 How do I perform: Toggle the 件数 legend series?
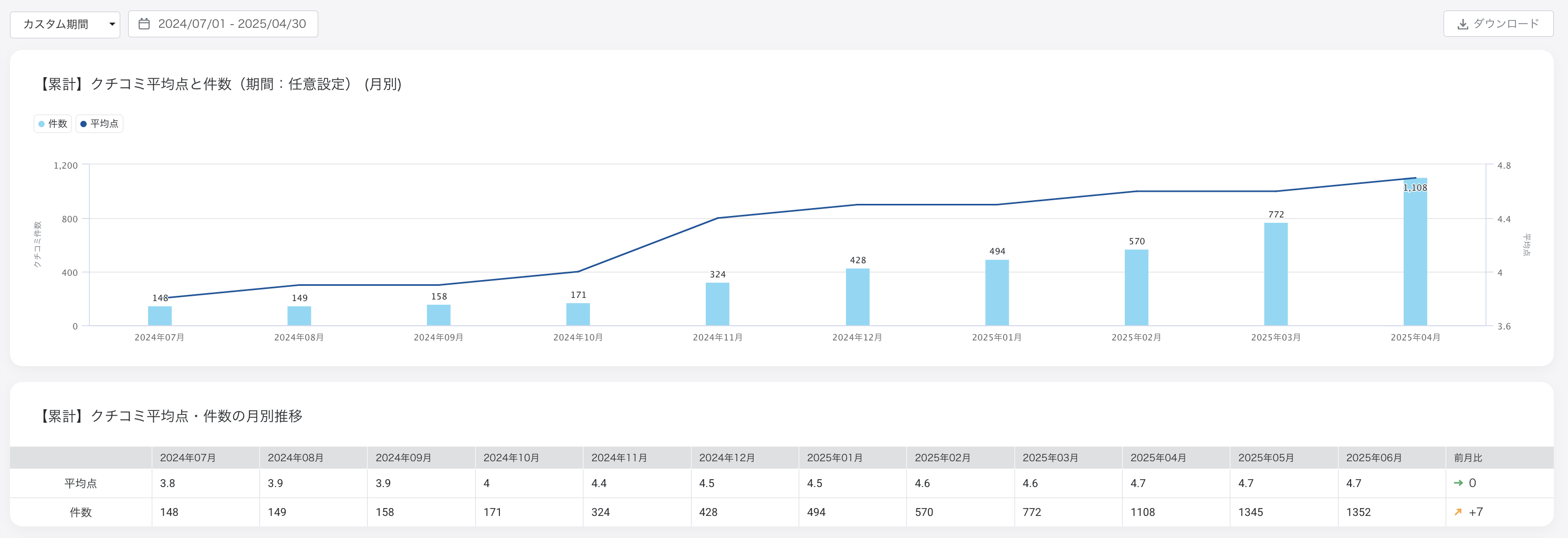53,123
